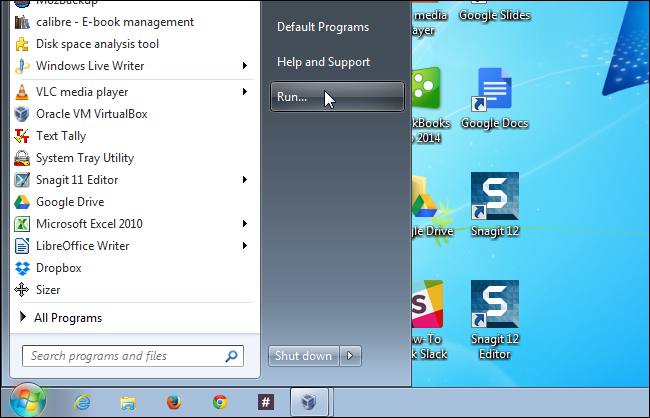650x418 pixels.
Task: Click the Snagit 11 Editor icon
Action: 22,180
